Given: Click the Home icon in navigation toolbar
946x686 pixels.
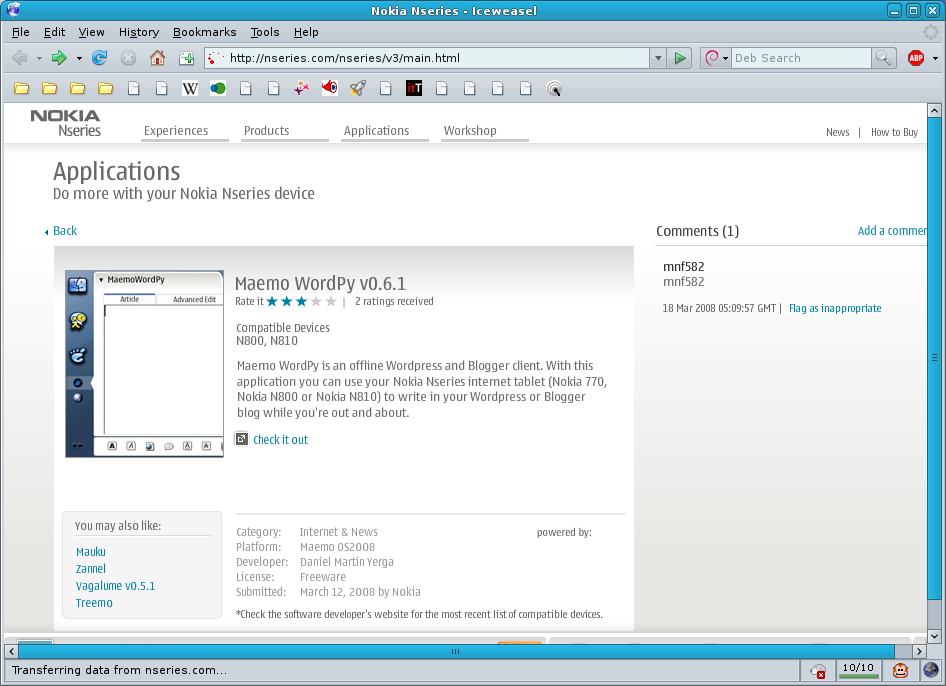Looking at the screenshot, I should (x=157, y=58).
